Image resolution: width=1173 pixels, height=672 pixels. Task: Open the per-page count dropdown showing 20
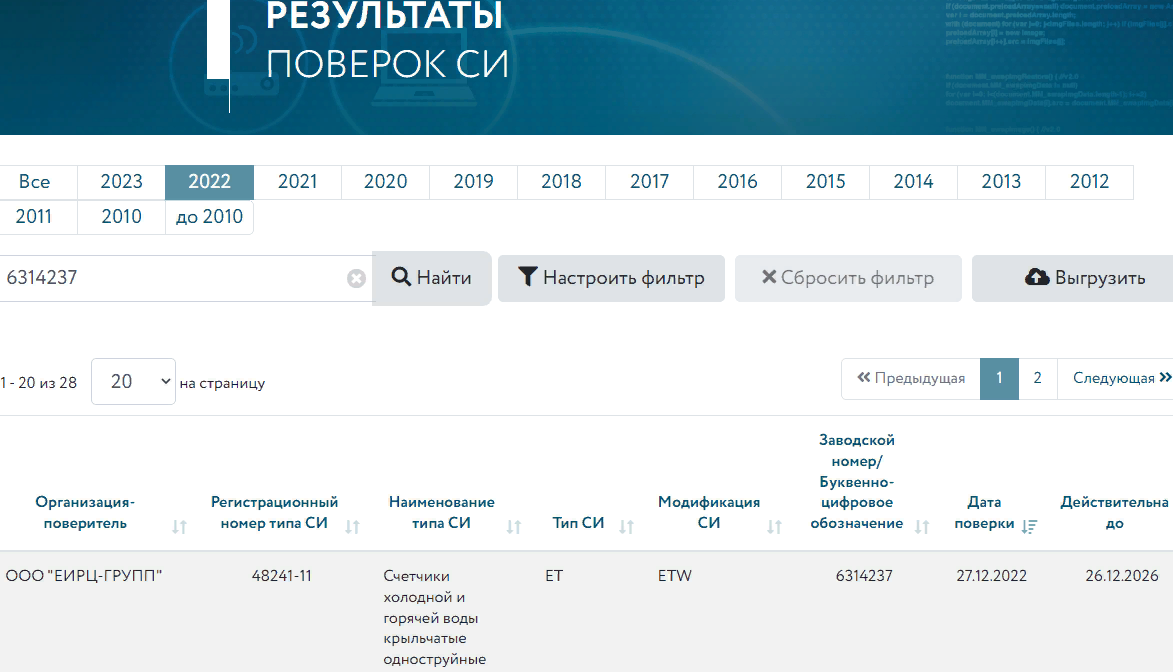pos(133,382)
